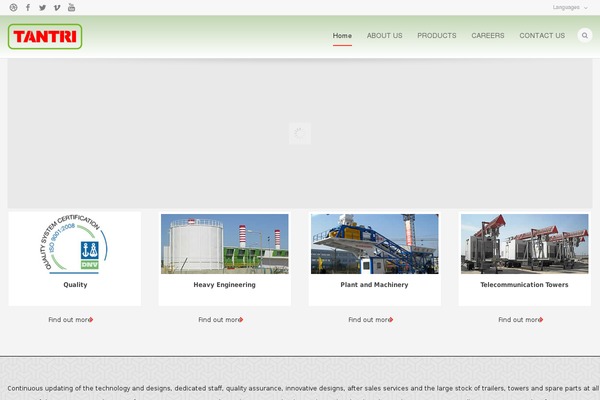Select the Heavy Engineering heading
Screen dimensions: 600x400
coord(224,285)
